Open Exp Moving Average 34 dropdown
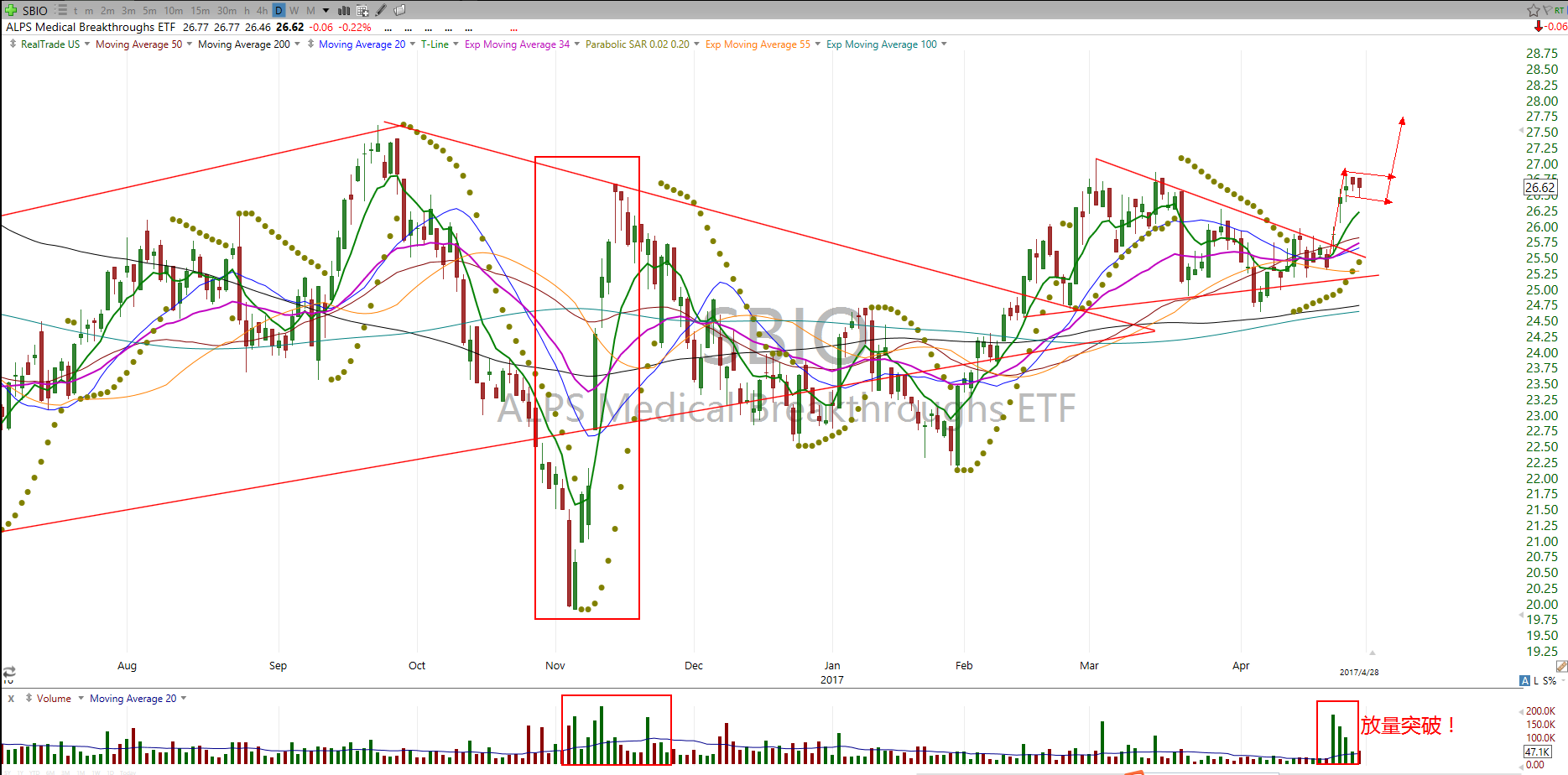This screenshot has width=1568, height=775. coord(576,44)
